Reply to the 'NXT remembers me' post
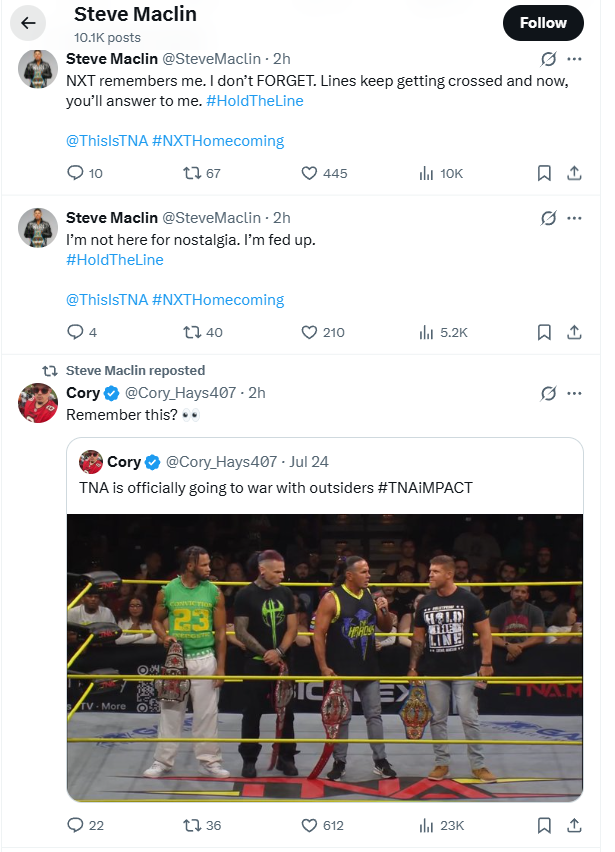The image size is (615, 852). click(75, 173)
